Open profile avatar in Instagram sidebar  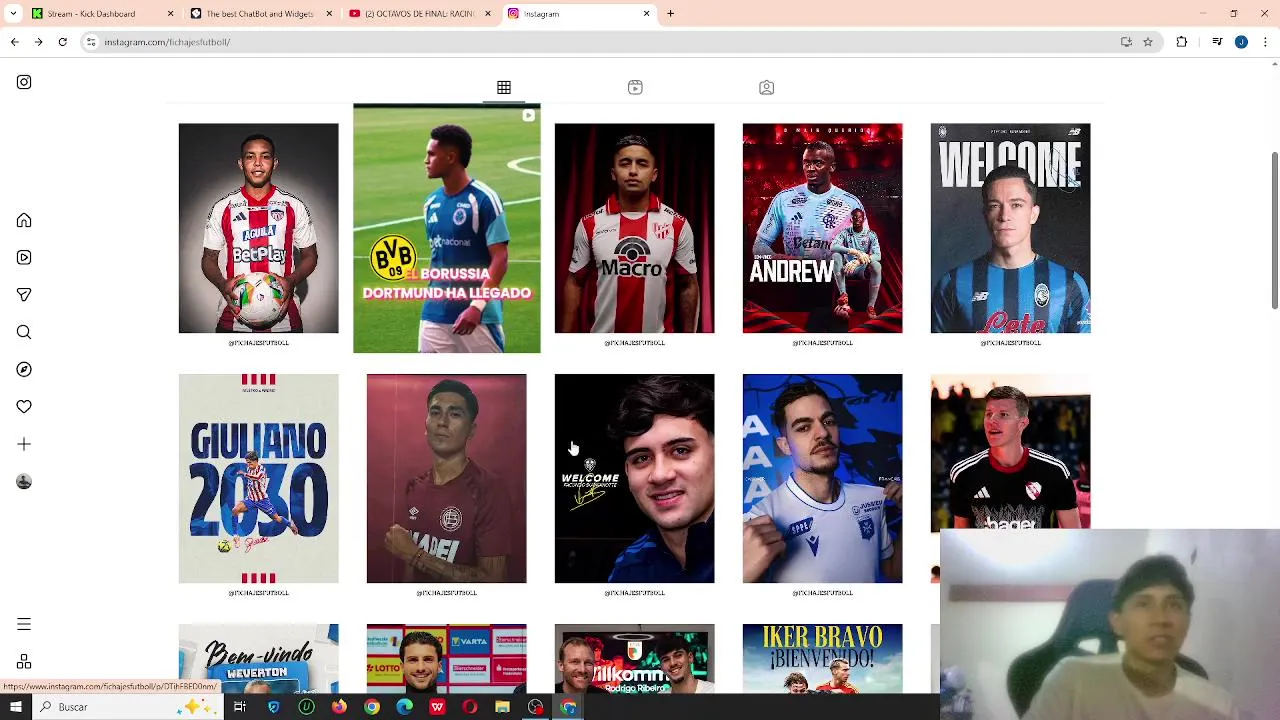(24, 482)
